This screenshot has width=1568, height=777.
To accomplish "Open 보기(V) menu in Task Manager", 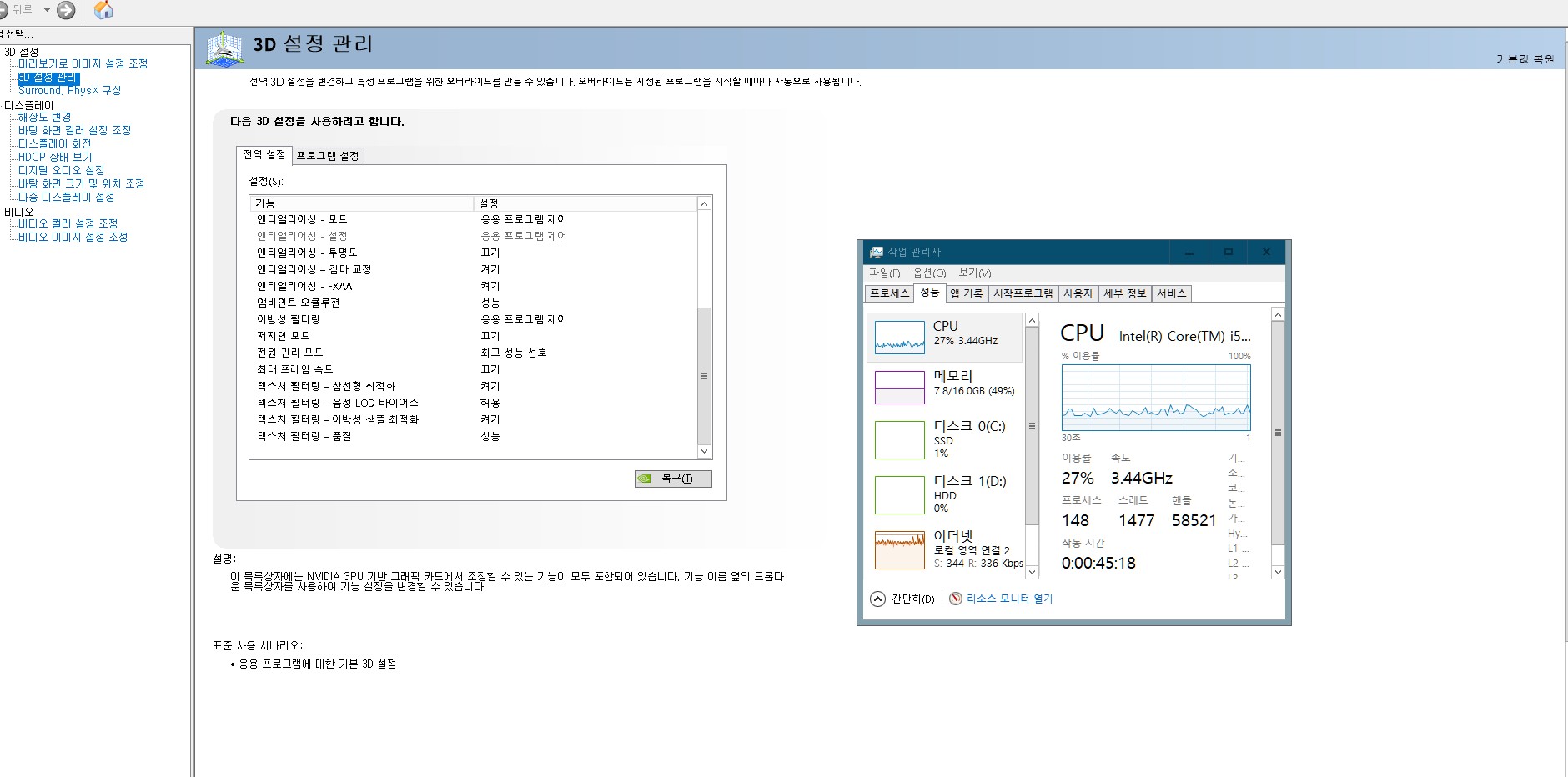I will pyautogui.click(x=975, y=273).
